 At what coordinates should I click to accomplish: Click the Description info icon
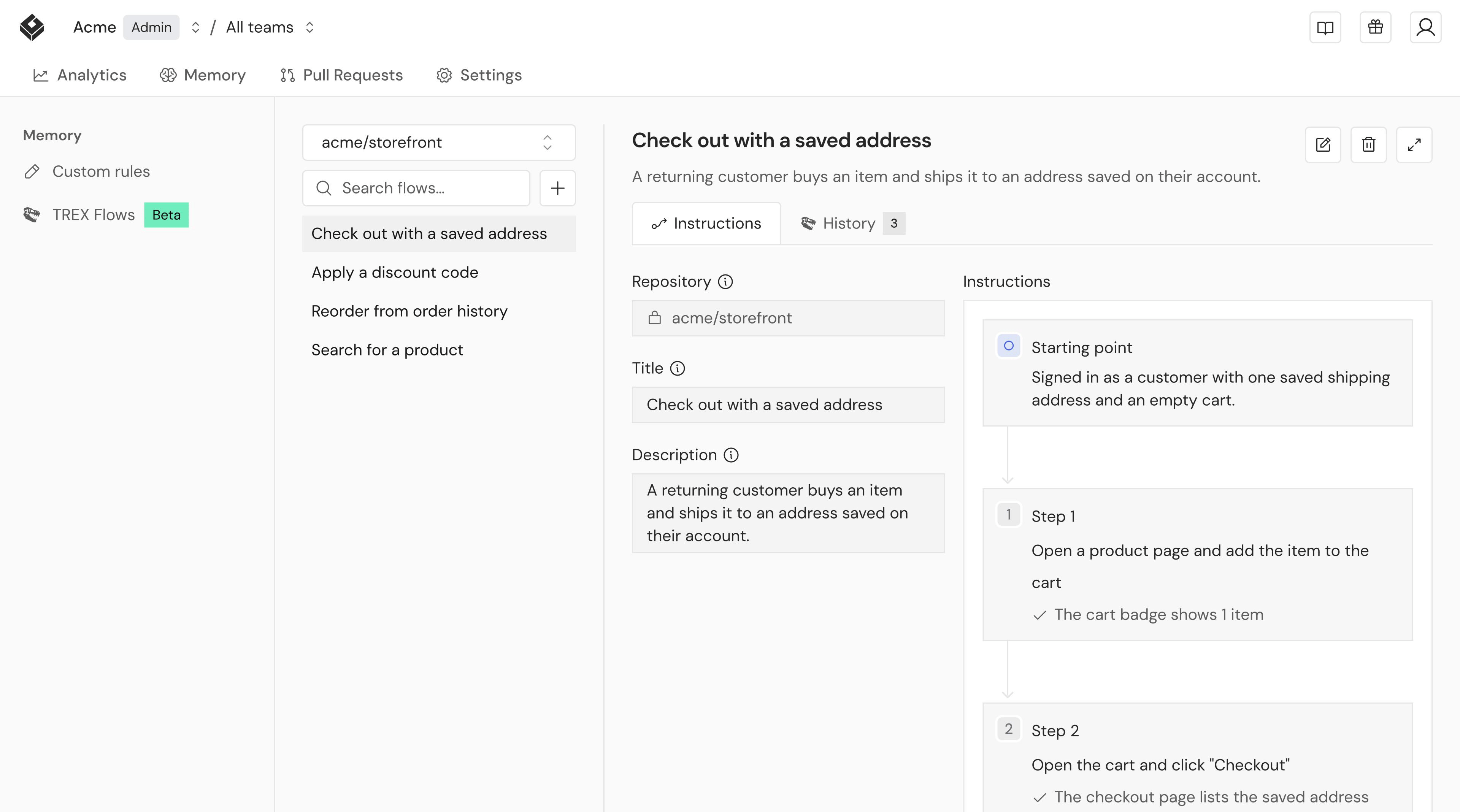pyautogui.click(x=731, y=455)
